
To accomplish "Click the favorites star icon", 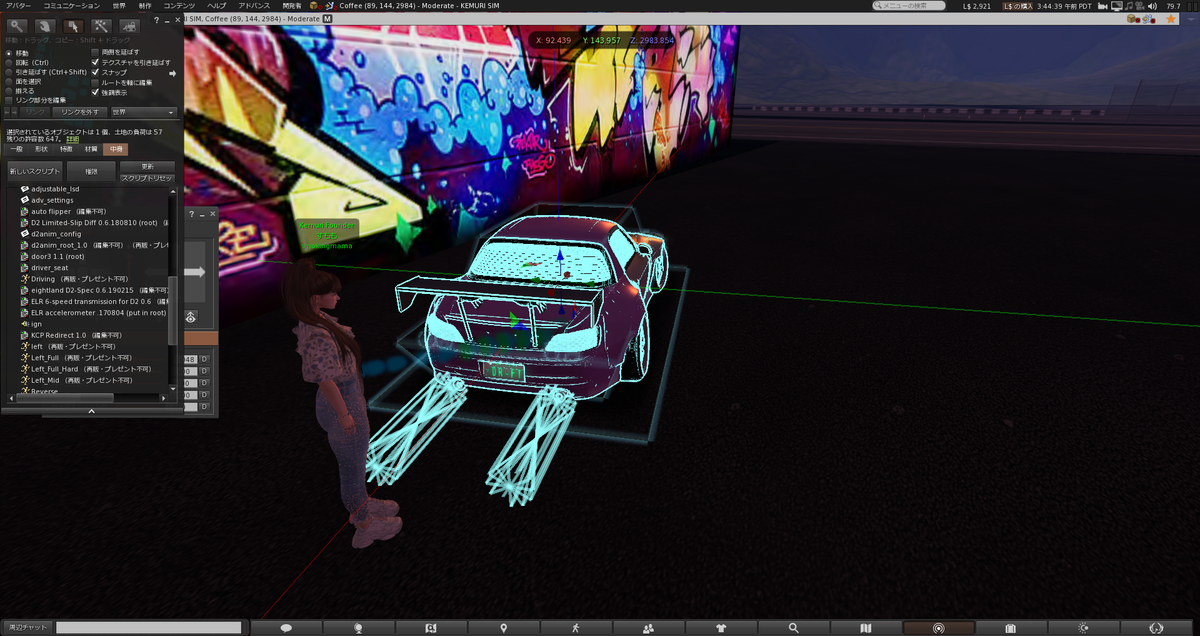I will pos(1171,19).
